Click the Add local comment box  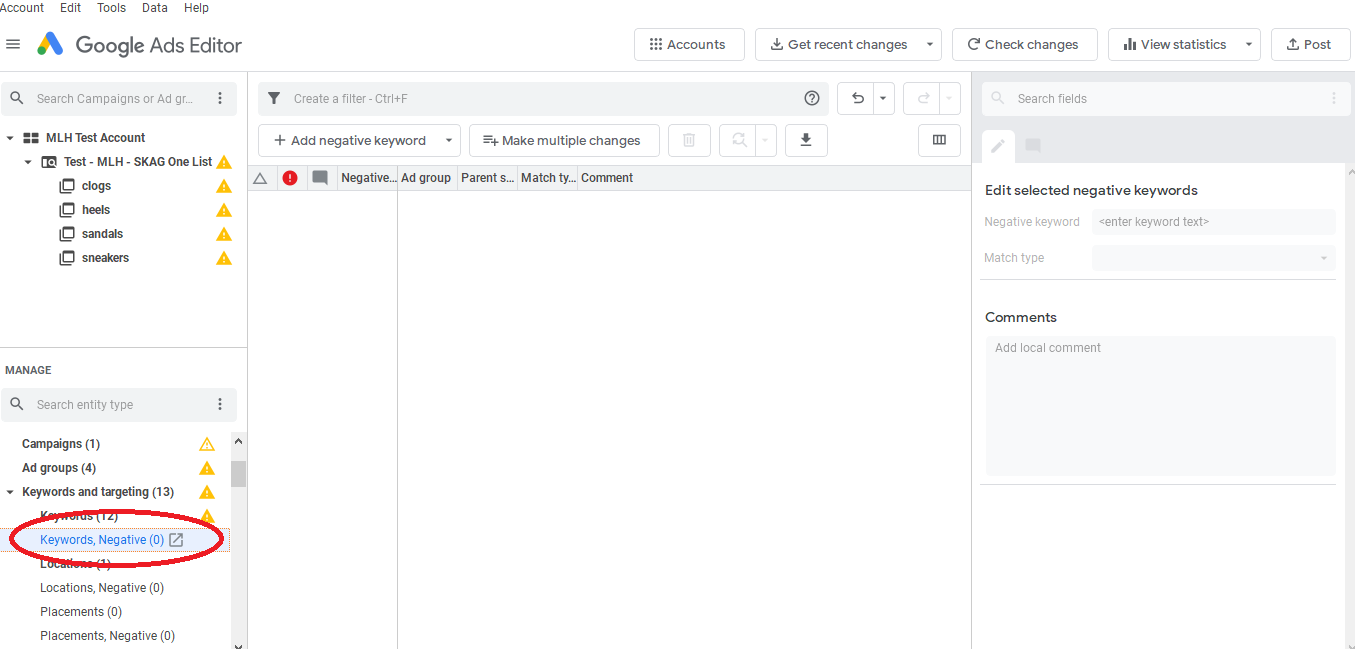(x=1160, y=406)
